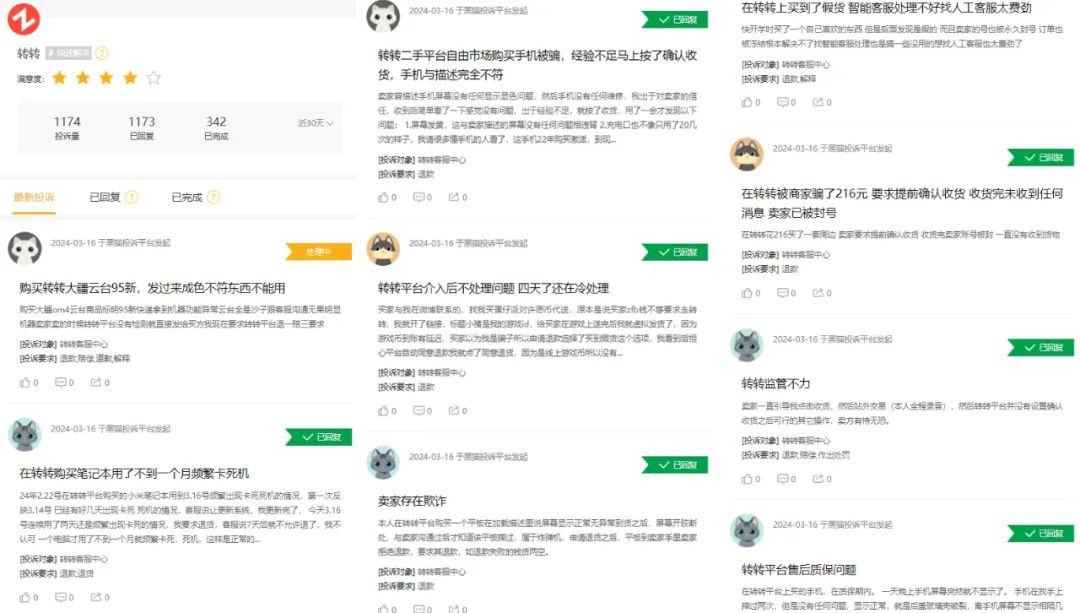Open comments on 笔记本频繁卡死机 complaint

tap(64, 597)
